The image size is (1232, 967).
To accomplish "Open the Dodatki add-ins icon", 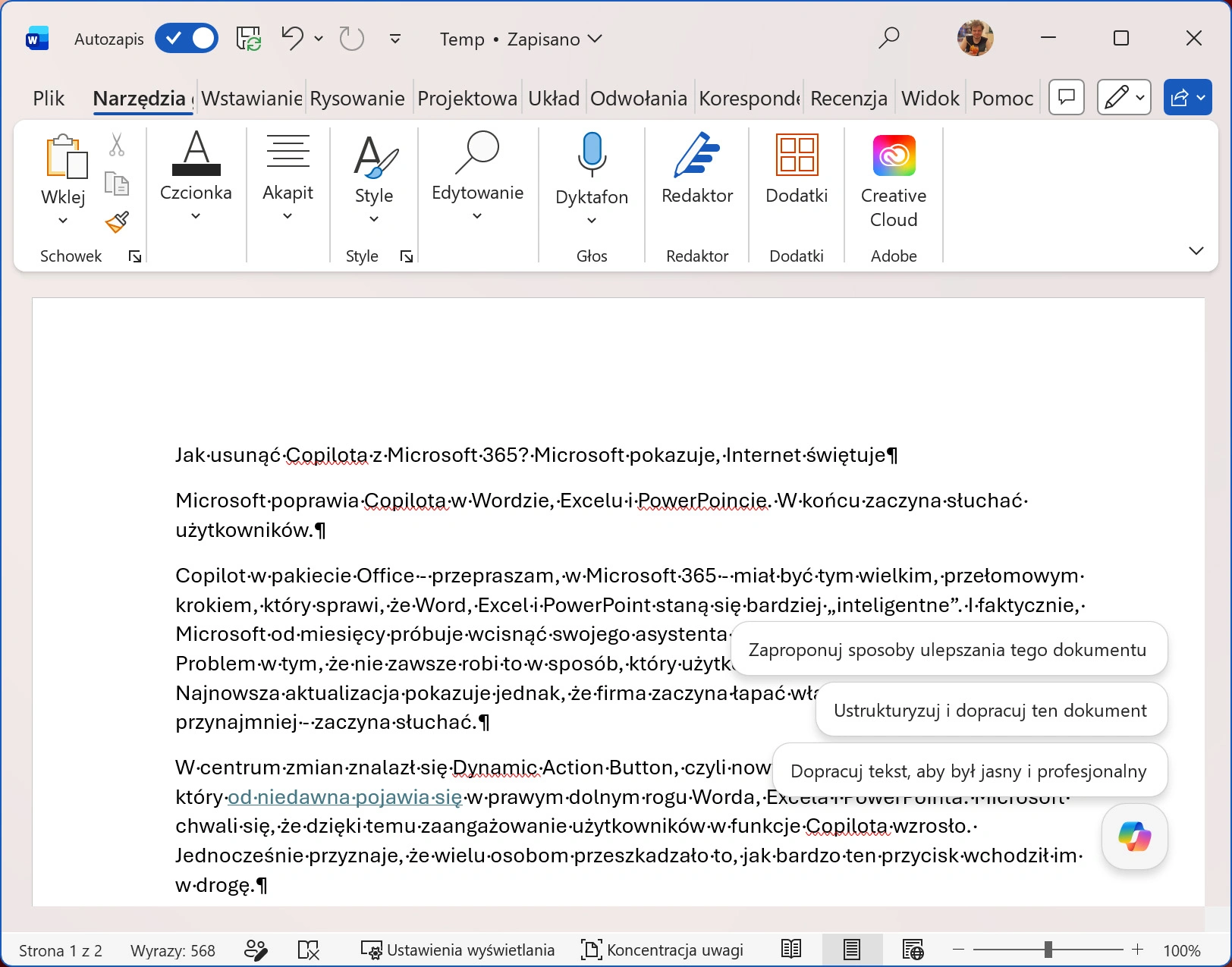I will [x=797, y=167].
